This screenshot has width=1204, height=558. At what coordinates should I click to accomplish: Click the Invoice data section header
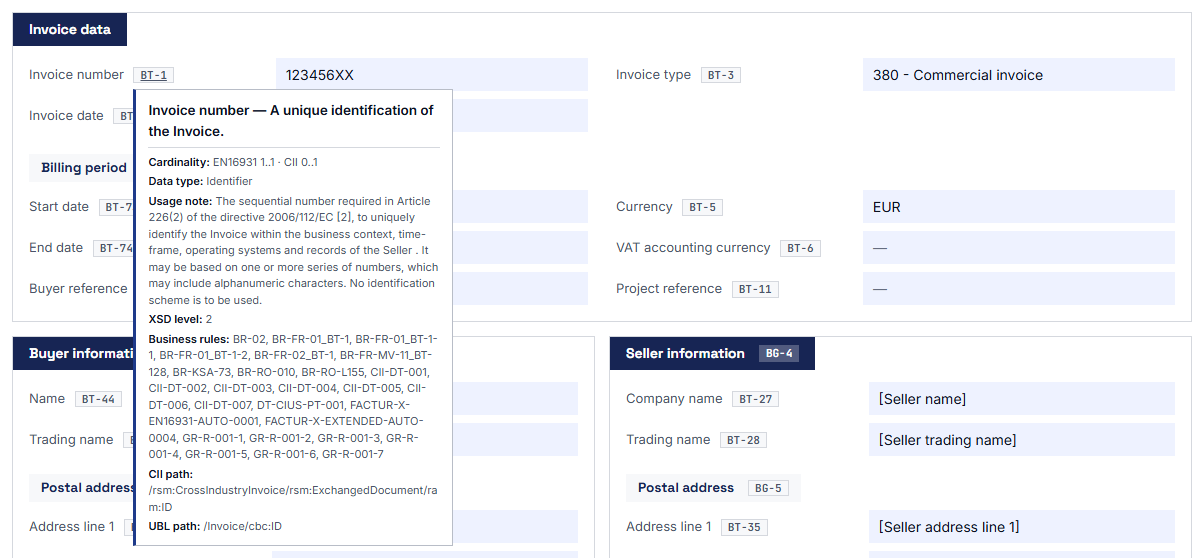click(x=70, y=30)
